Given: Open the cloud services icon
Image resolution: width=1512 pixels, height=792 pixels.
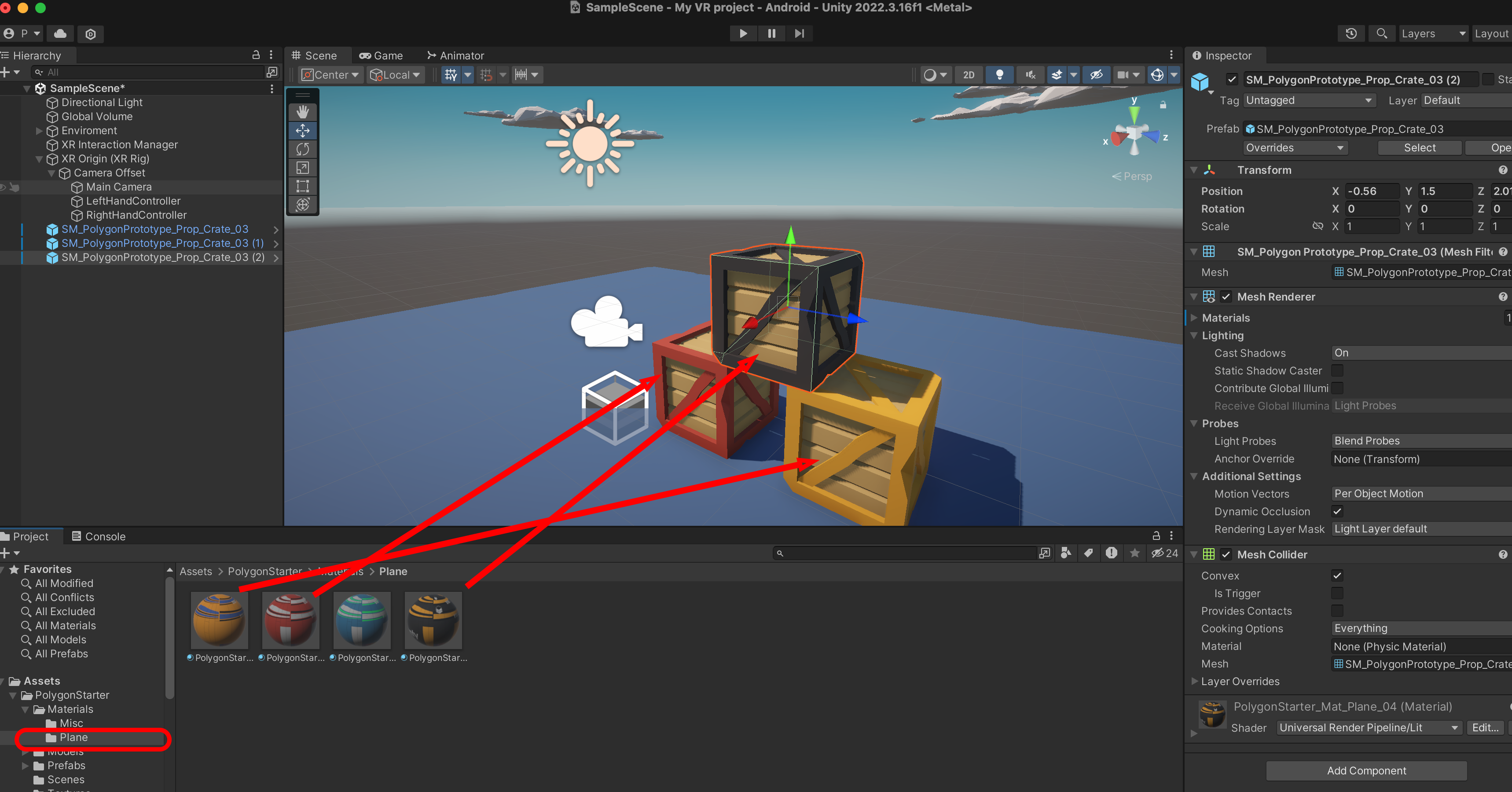Looking at the screenshot, I should coord(60,33).
